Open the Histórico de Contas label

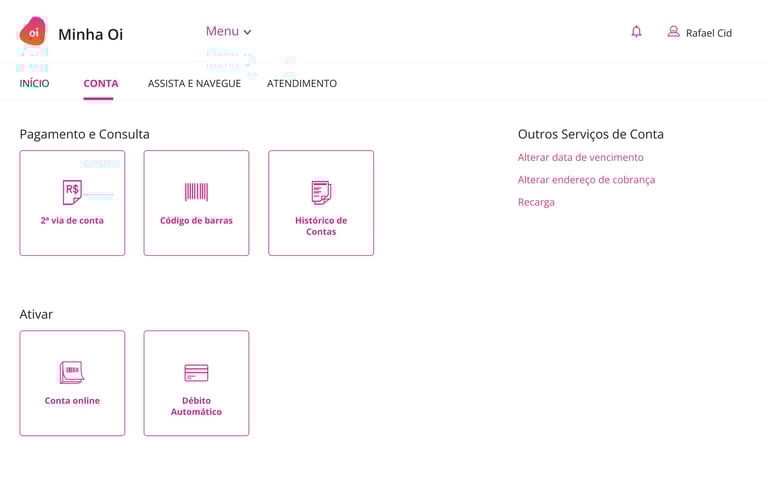click(x=321, y=226)
